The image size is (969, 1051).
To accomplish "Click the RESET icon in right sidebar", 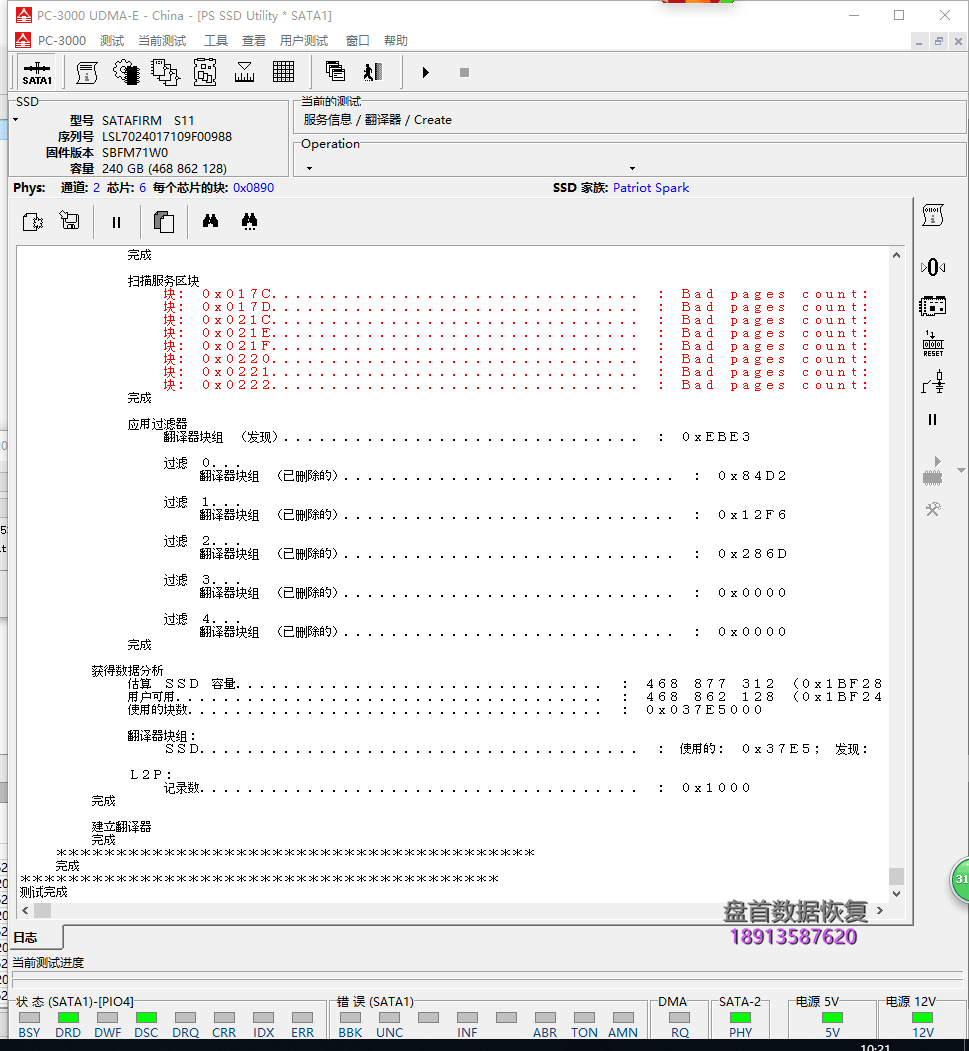I will coord(932,343).
